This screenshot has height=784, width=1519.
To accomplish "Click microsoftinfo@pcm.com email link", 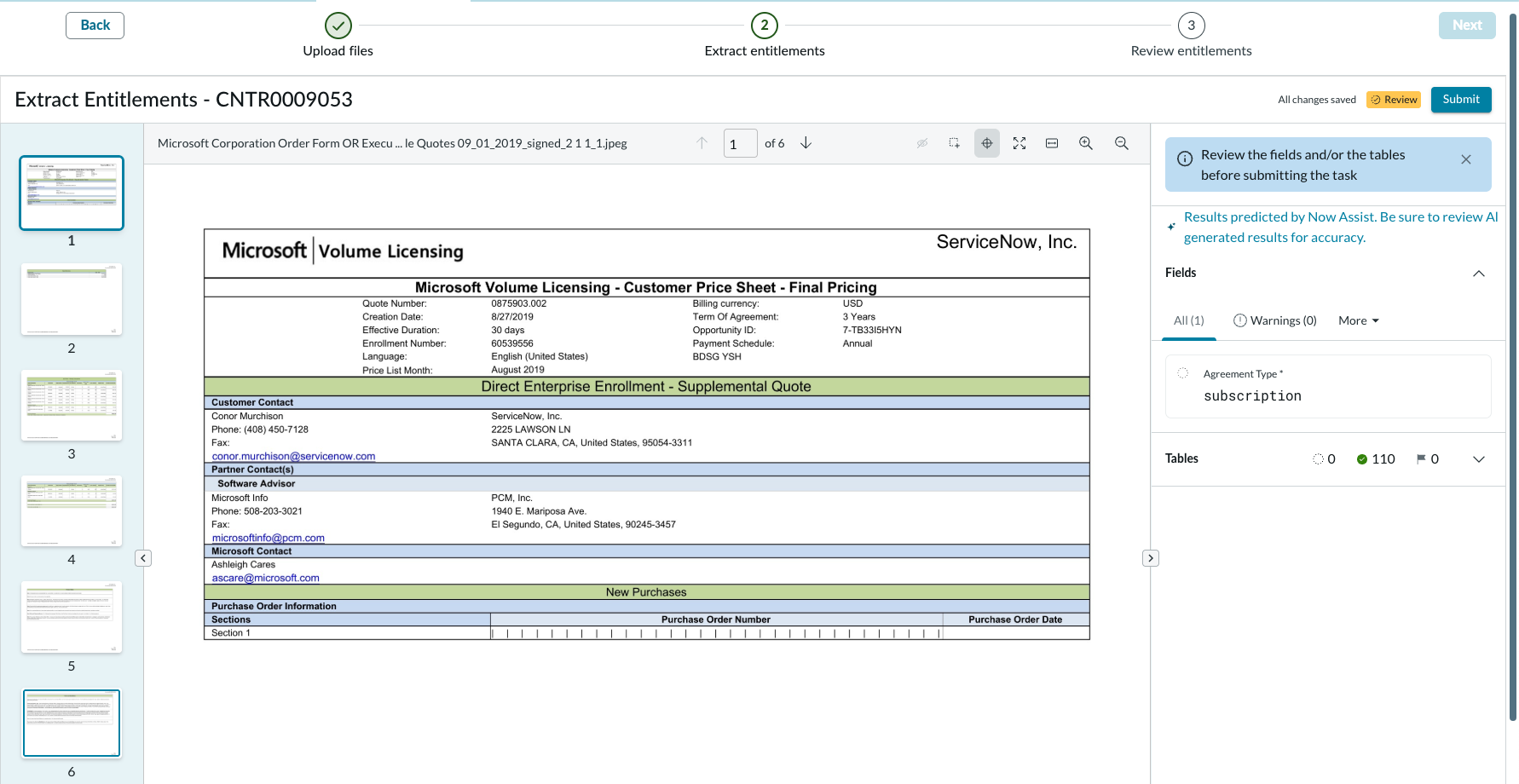I will tap(269, 539).
